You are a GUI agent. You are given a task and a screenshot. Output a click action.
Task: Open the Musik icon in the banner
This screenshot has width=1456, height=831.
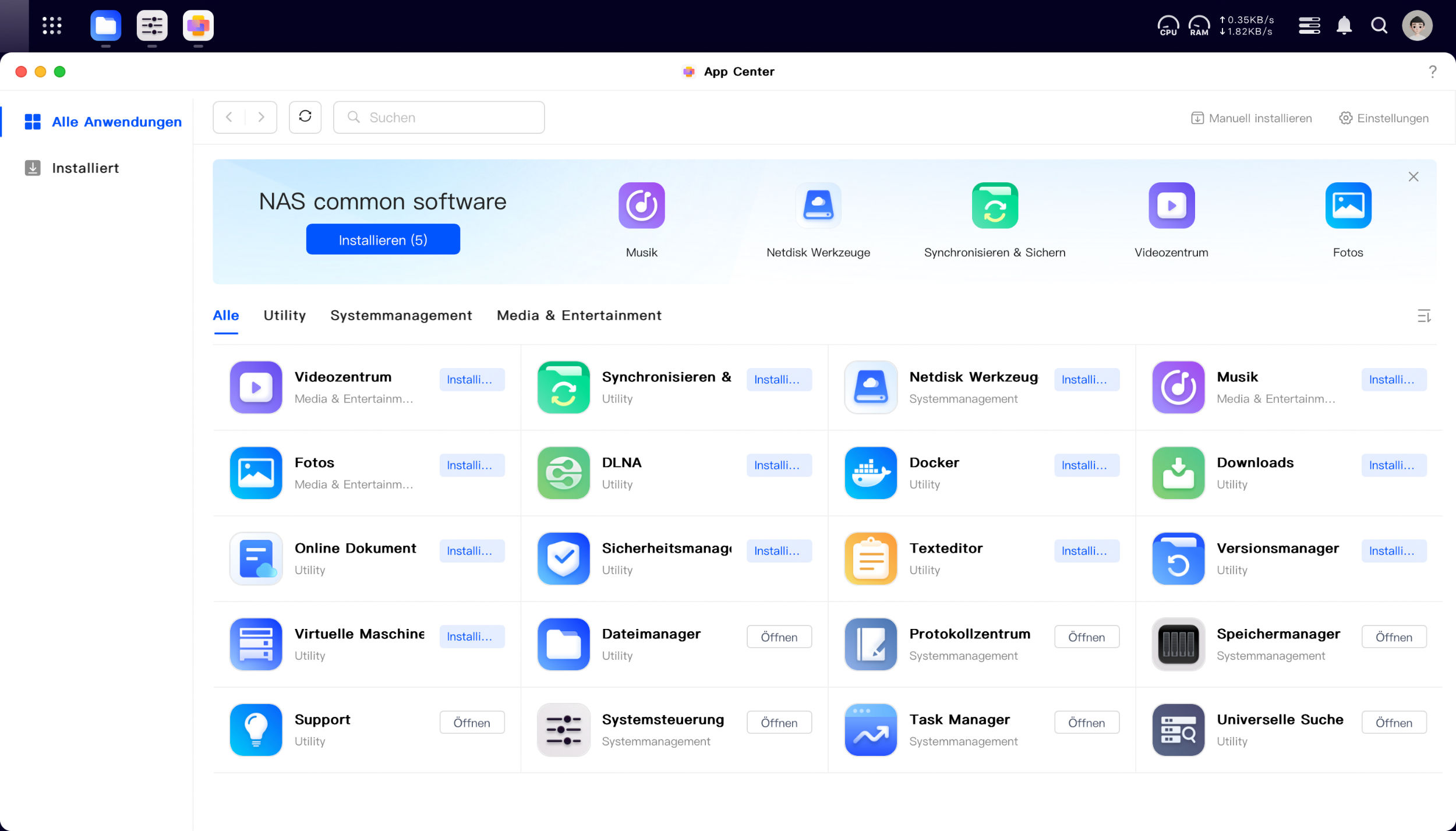641,206
